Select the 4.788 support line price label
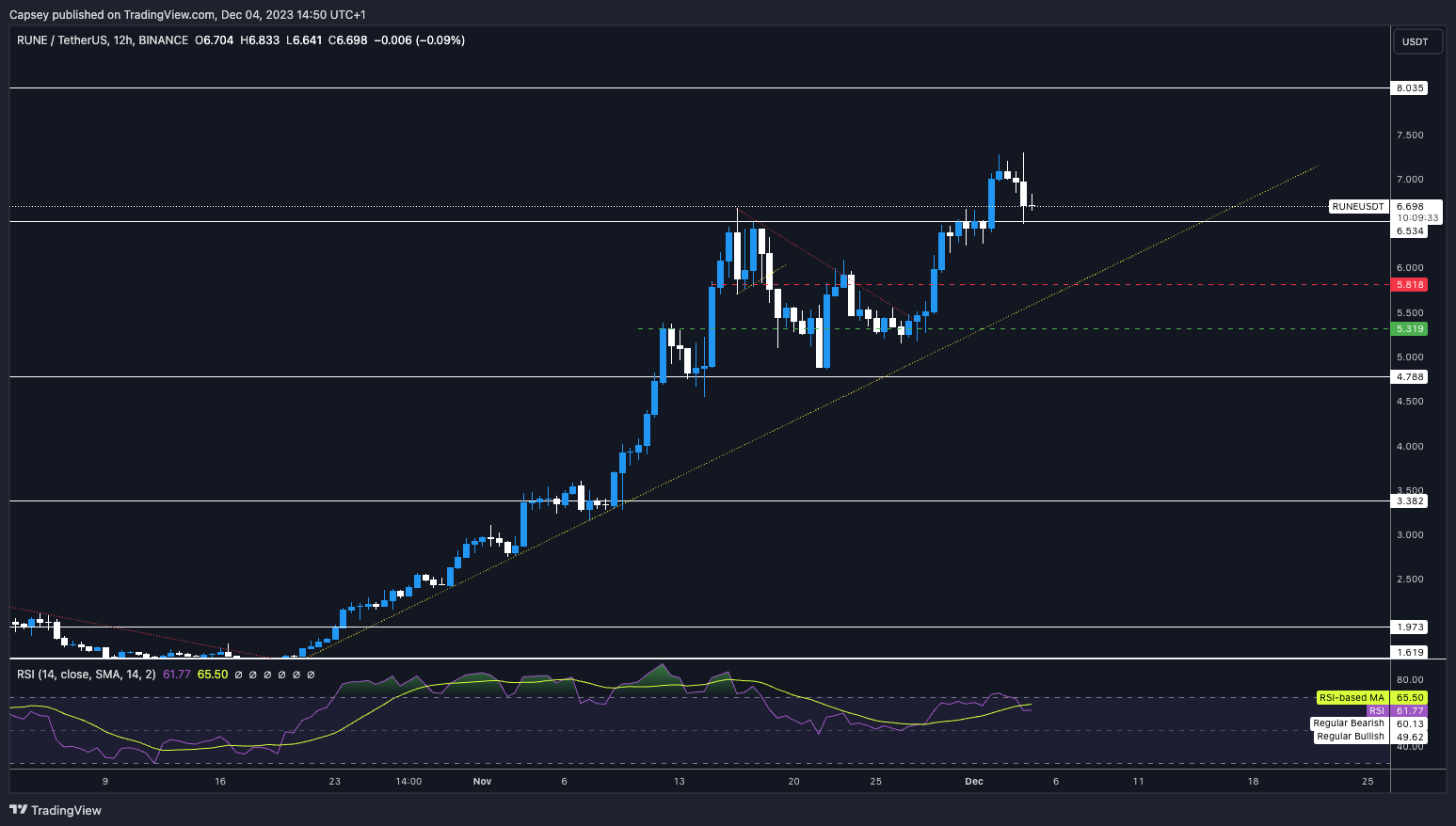This screenshot has height=826, width=1456. click(1410, 376)
